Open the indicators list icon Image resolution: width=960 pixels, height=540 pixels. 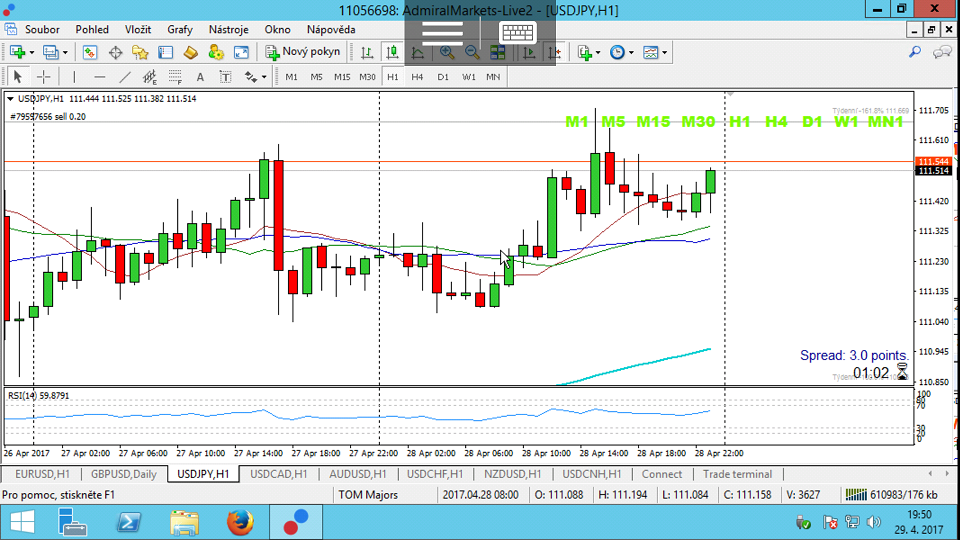(585, 53)
